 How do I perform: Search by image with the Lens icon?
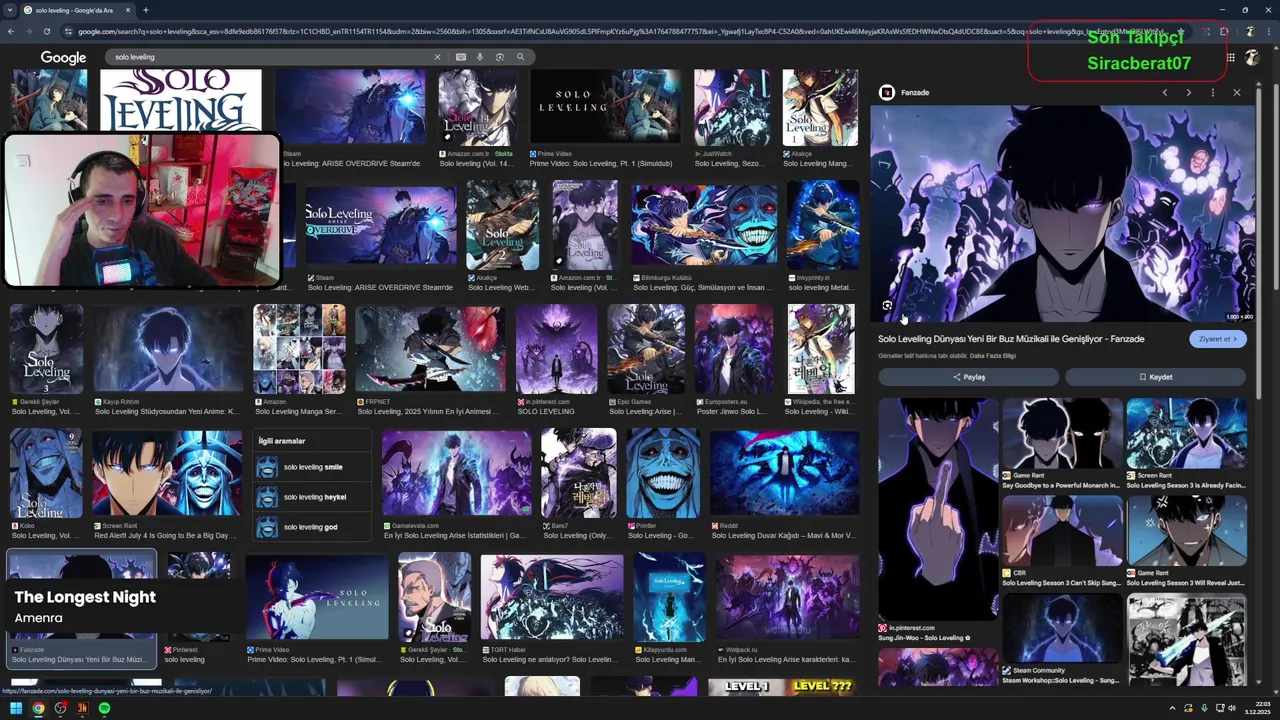[x=500, y=57]
